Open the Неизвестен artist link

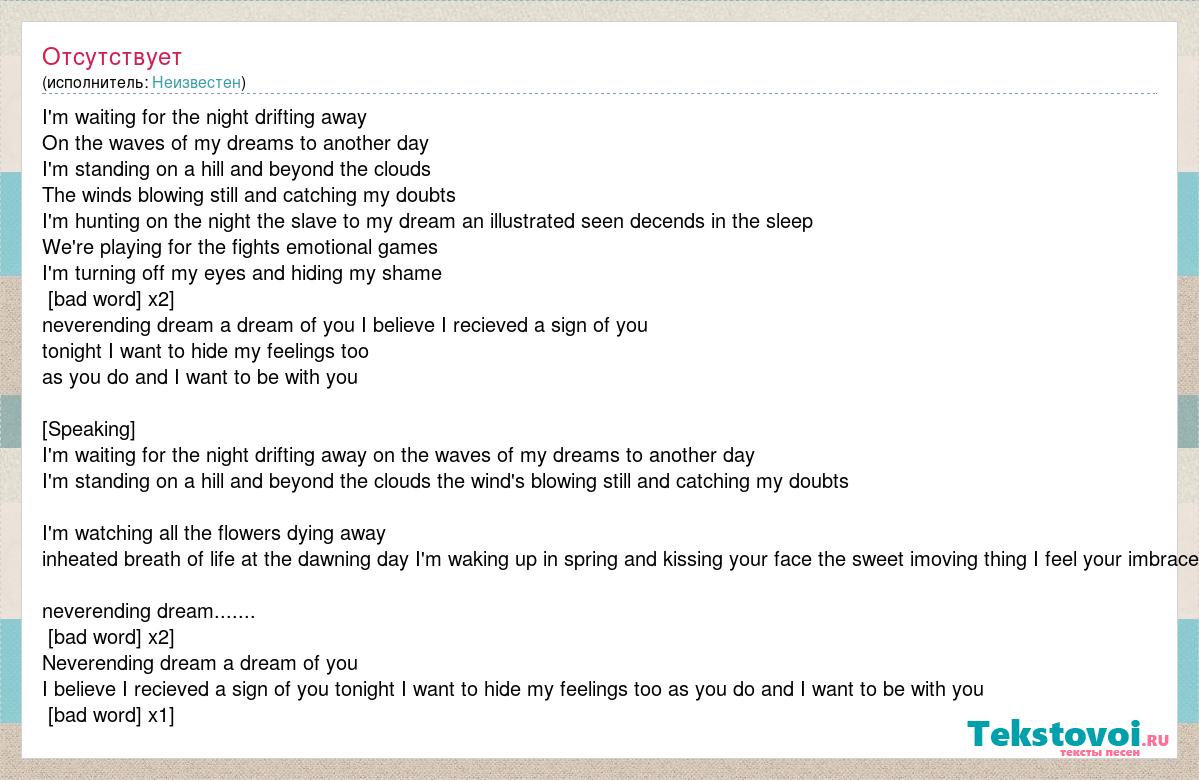click(197, 83)
